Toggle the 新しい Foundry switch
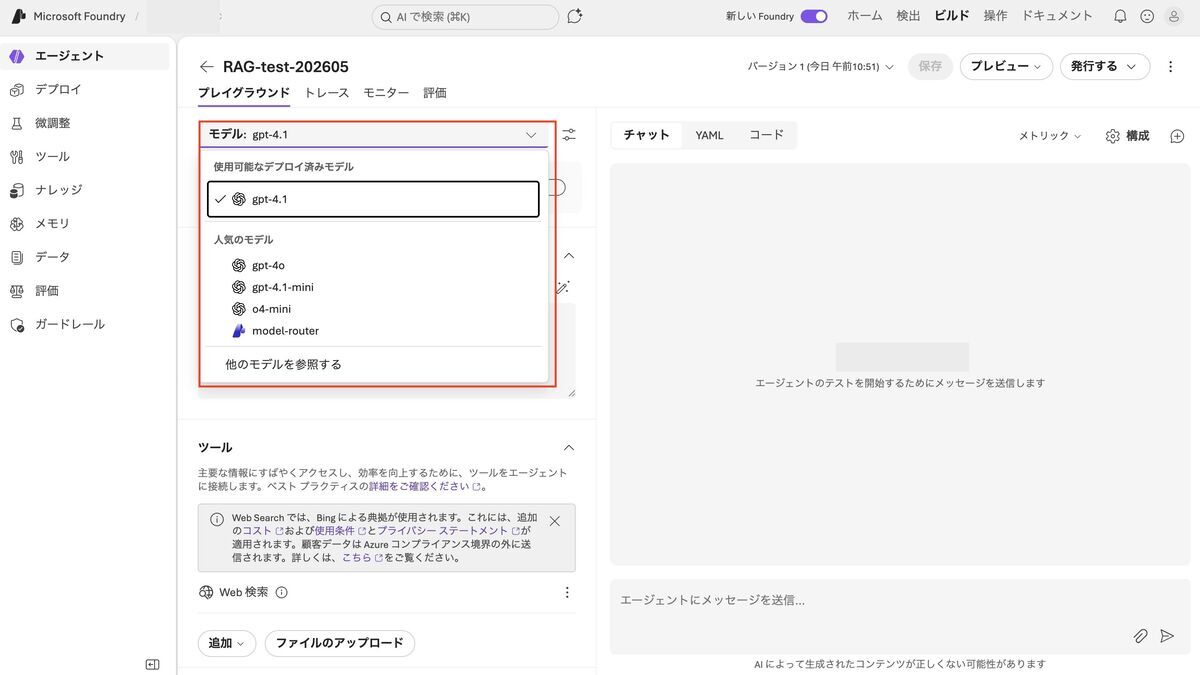The width and height of the screenshot is (1200, 675). [814, 16]
